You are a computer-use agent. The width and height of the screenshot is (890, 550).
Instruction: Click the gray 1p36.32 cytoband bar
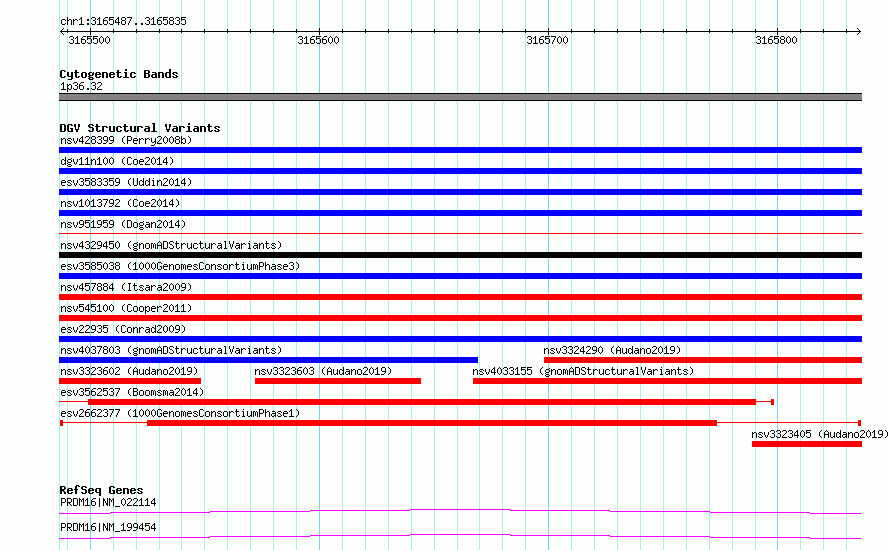click(x=460, y=97)
